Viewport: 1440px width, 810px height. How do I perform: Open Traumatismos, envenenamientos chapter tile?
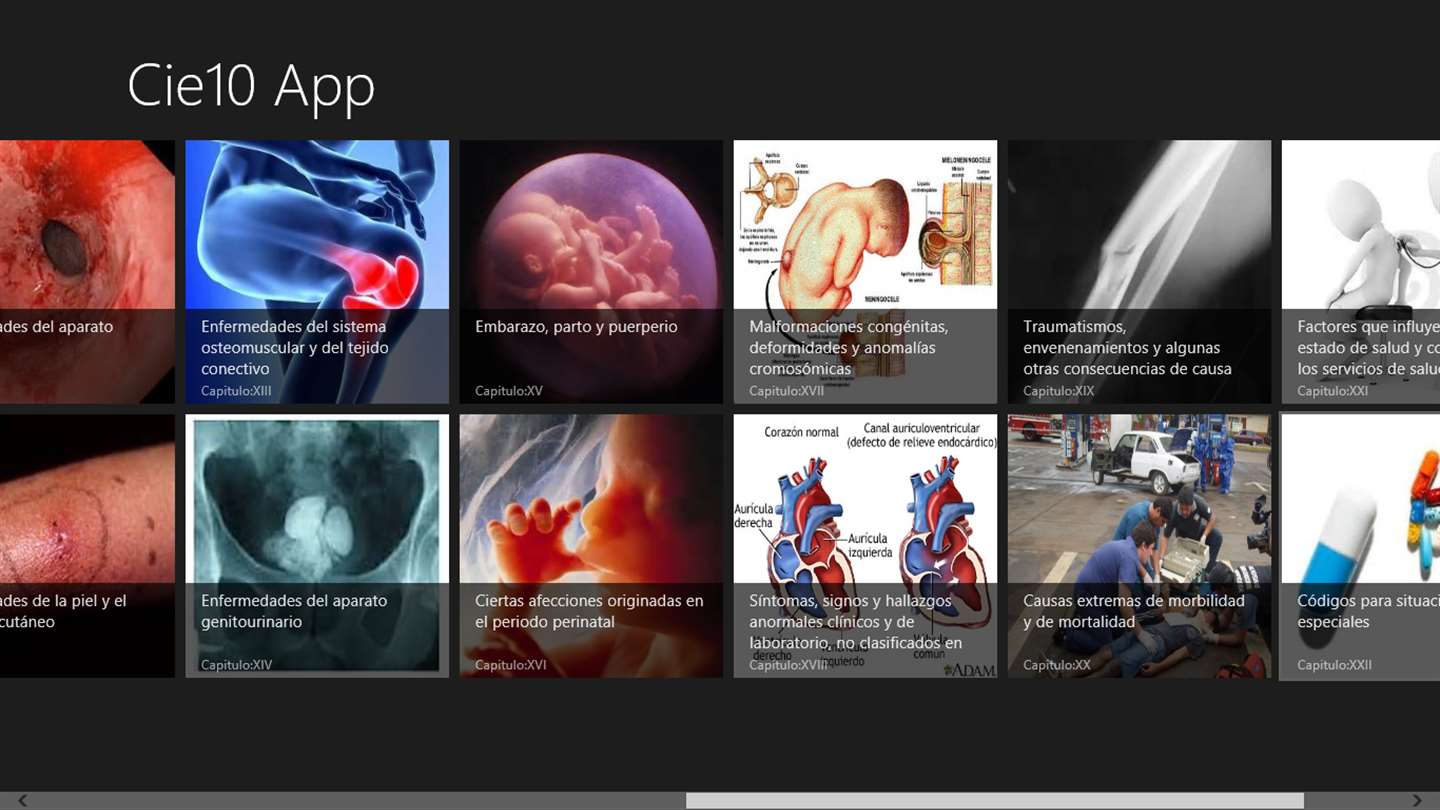click(x=1139, y=272)
